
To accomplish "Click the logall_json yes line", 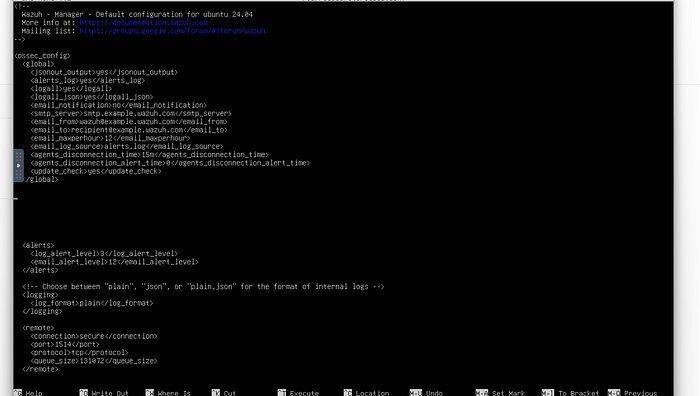I will (x=92, y=97).
